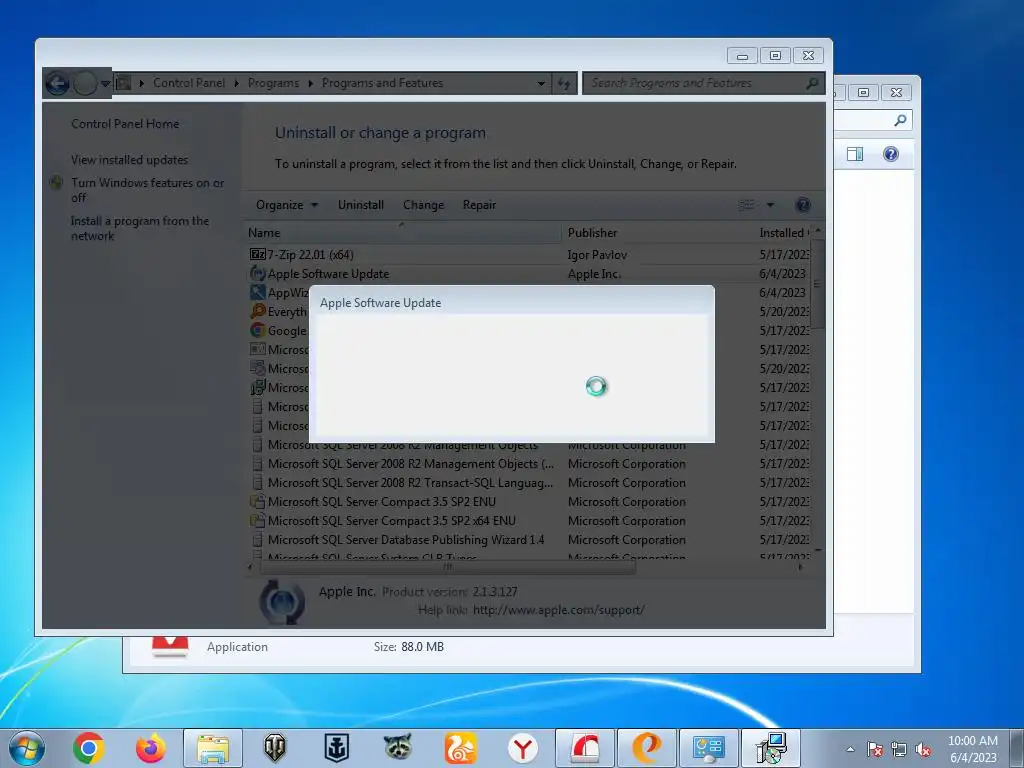Open the recent pages dropdown beside navigation arrows
The width and height of the screenshot is (1024, 768).
click(x=105, y=84)
